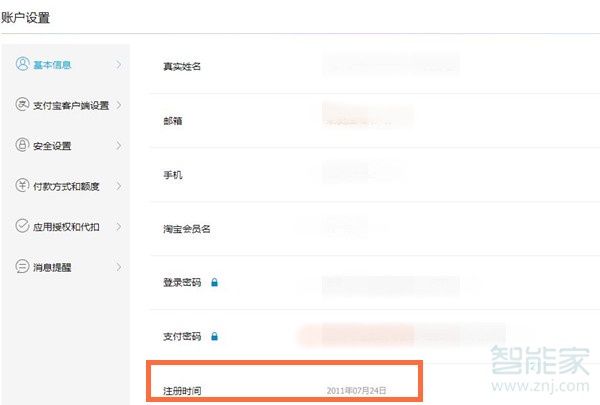Image resolution: width=600 pixels, height=405 pixels.
Task: Expand the 消息提醒 chevron arrow
Action: pos(119,267)
